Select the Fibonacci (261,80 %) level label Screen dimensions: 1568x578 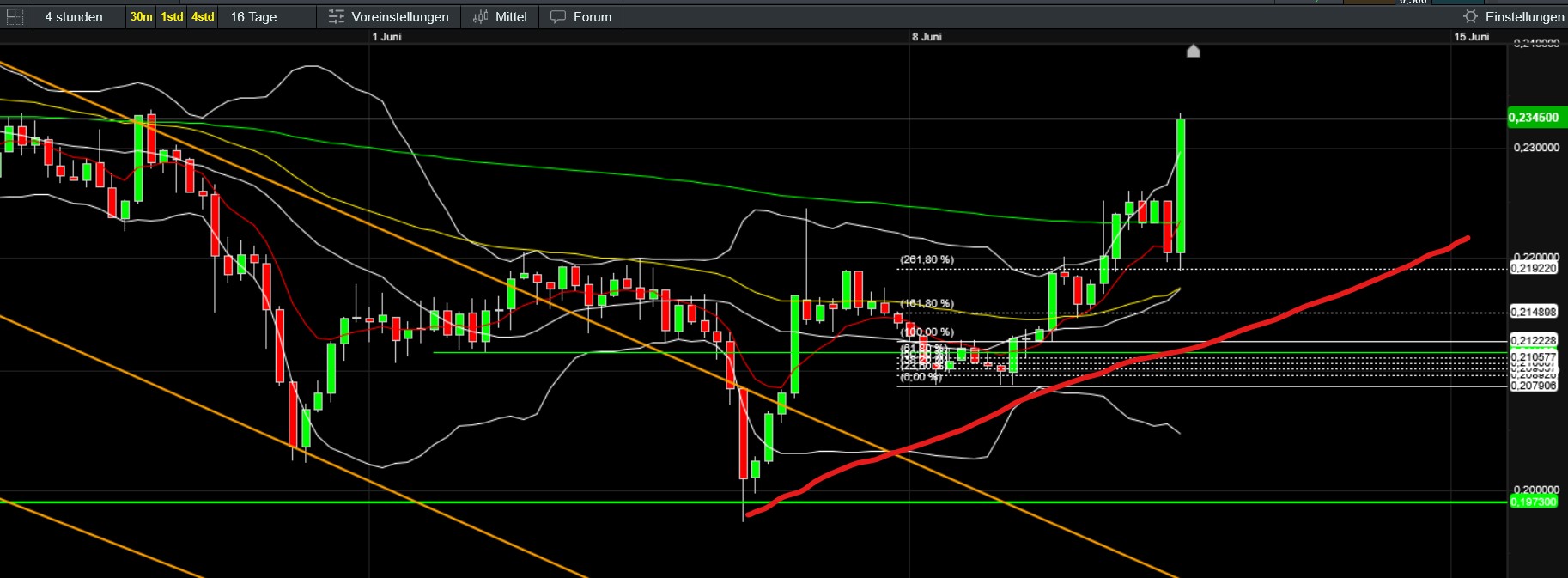tap(927, 259)
